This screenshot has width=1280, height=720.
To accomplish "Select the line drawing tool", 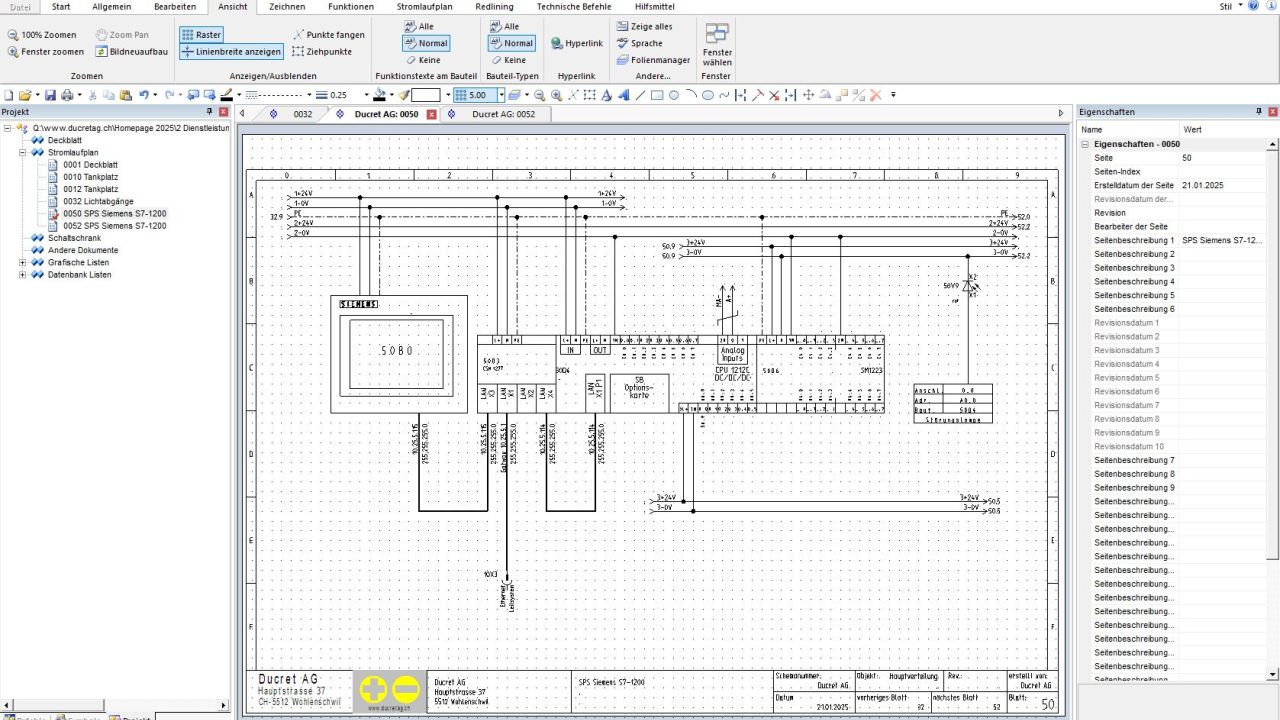I will point(640,95).
